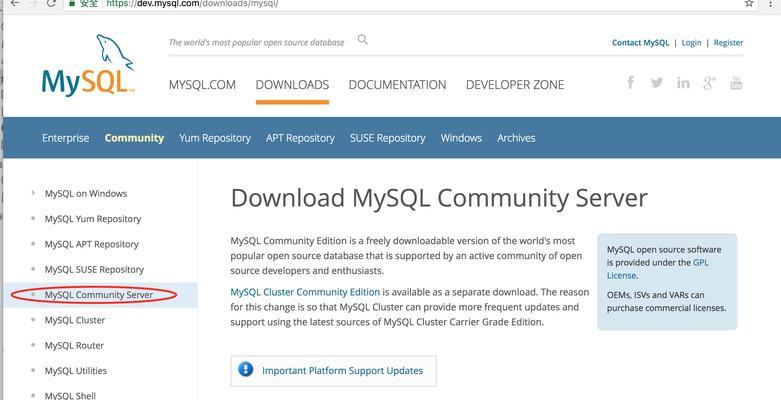Reload the page with refresh icon
The height and width of the screenshot is (400, 781).
pyautogui.click(x=51, y=3)
